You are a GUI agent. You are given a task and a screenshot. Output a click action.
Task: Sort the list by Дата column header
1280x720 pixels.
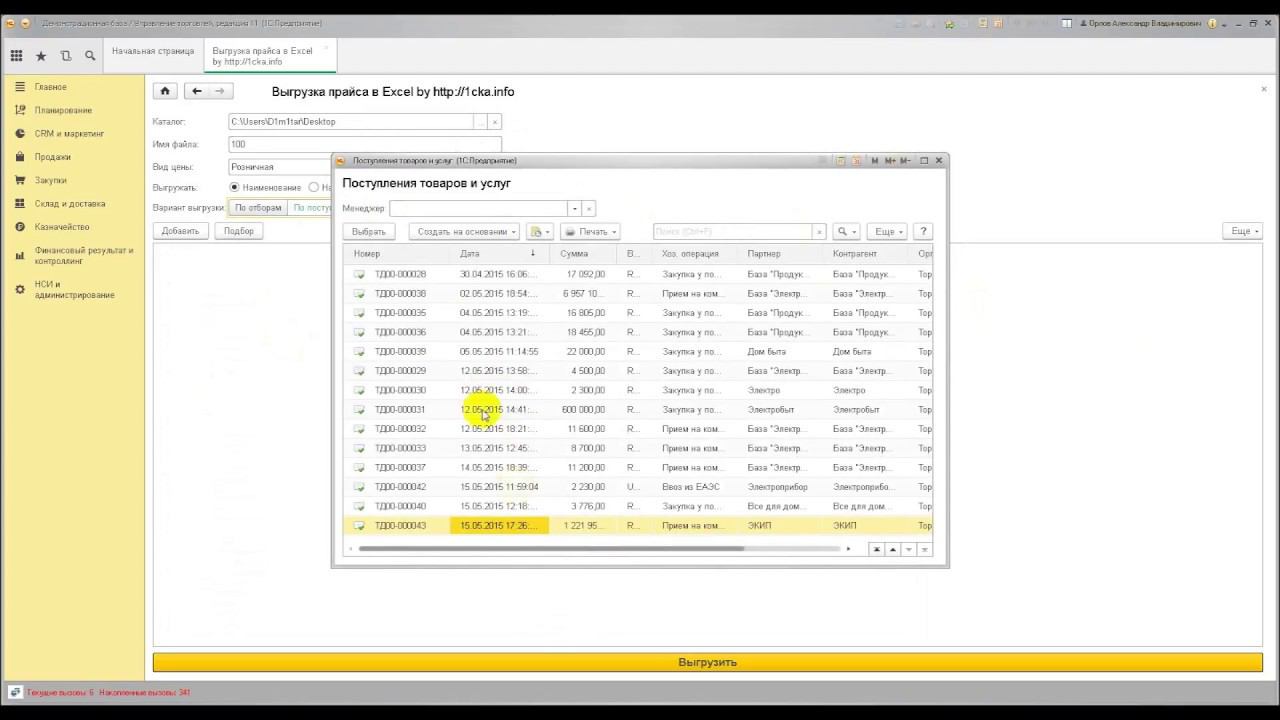pyautogui.click(x=498, y=254)
